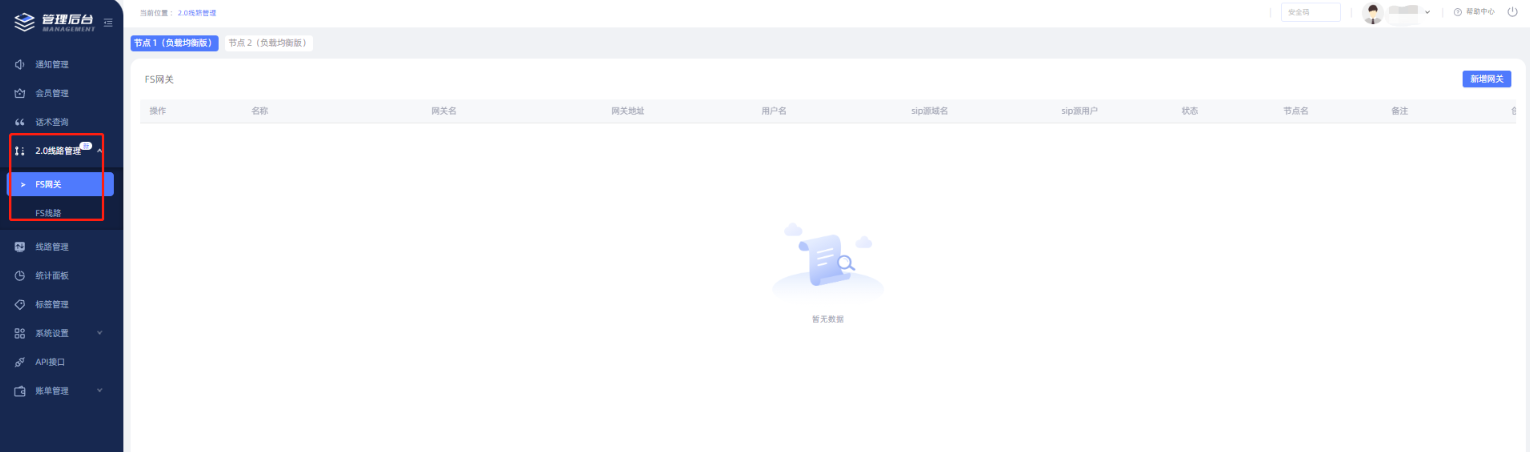Click the 通知管理 speaker icon
Image resolution: width=1530 pixels, height=452 pixels.
tap(19, 65)
